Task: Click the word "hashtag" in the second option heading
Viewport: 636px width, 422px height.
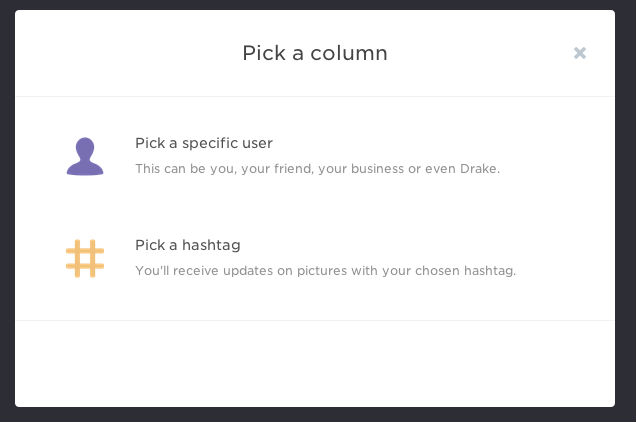Action: [x=212, y=245]
